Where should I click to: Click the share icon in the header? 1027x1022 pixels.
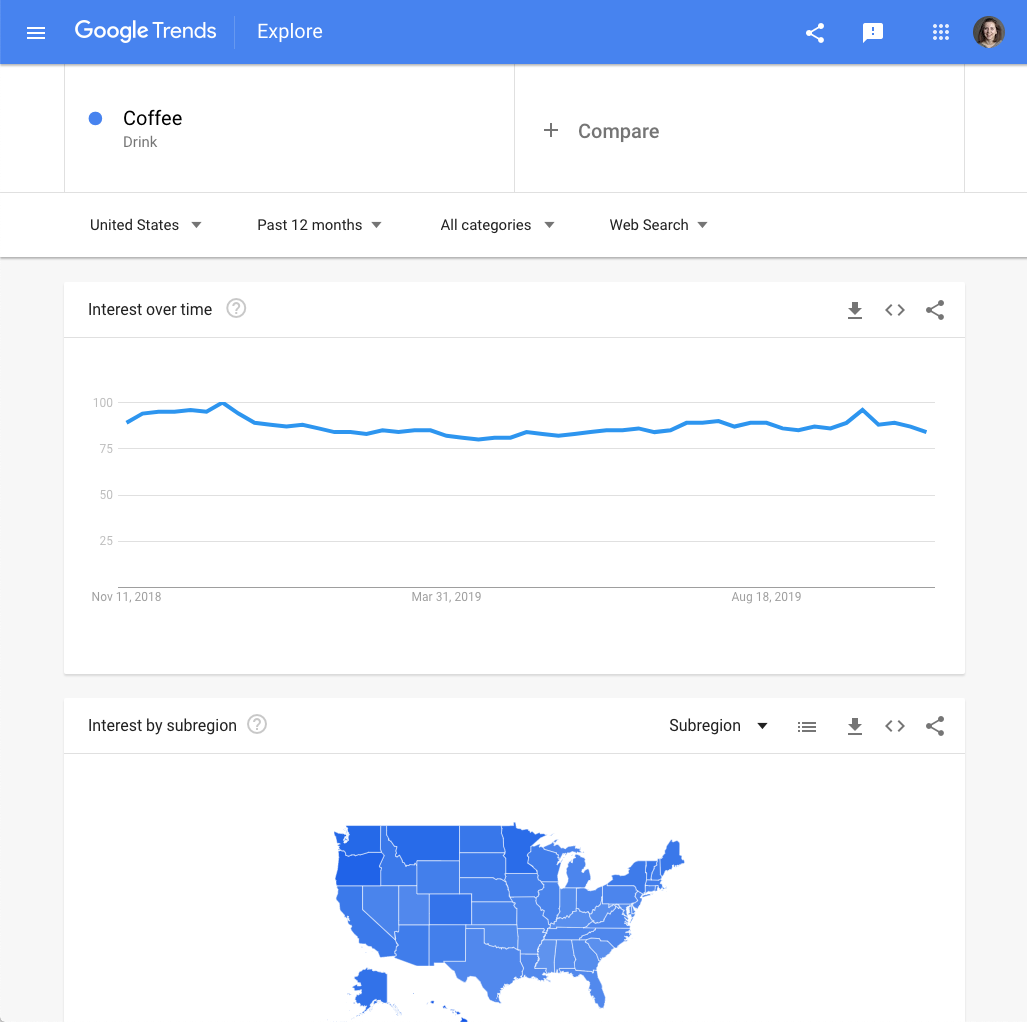pyautogui.click(x=815, y=32)
